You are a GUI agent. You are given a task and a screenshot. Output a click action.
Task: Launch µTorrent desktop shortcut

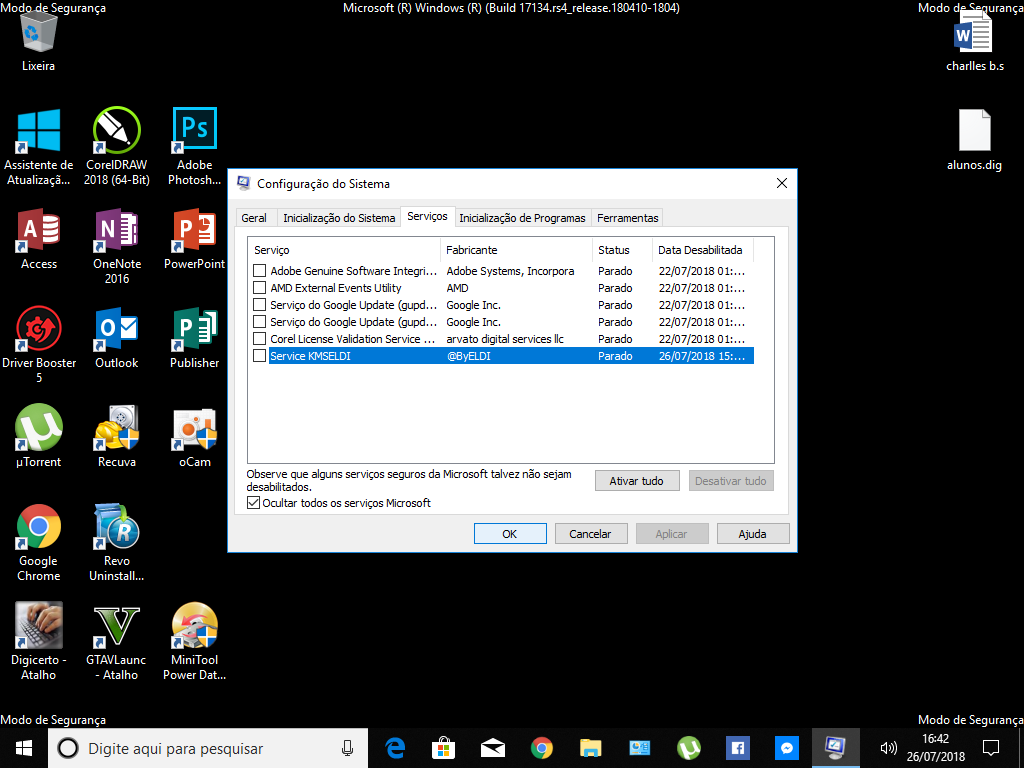39,436
